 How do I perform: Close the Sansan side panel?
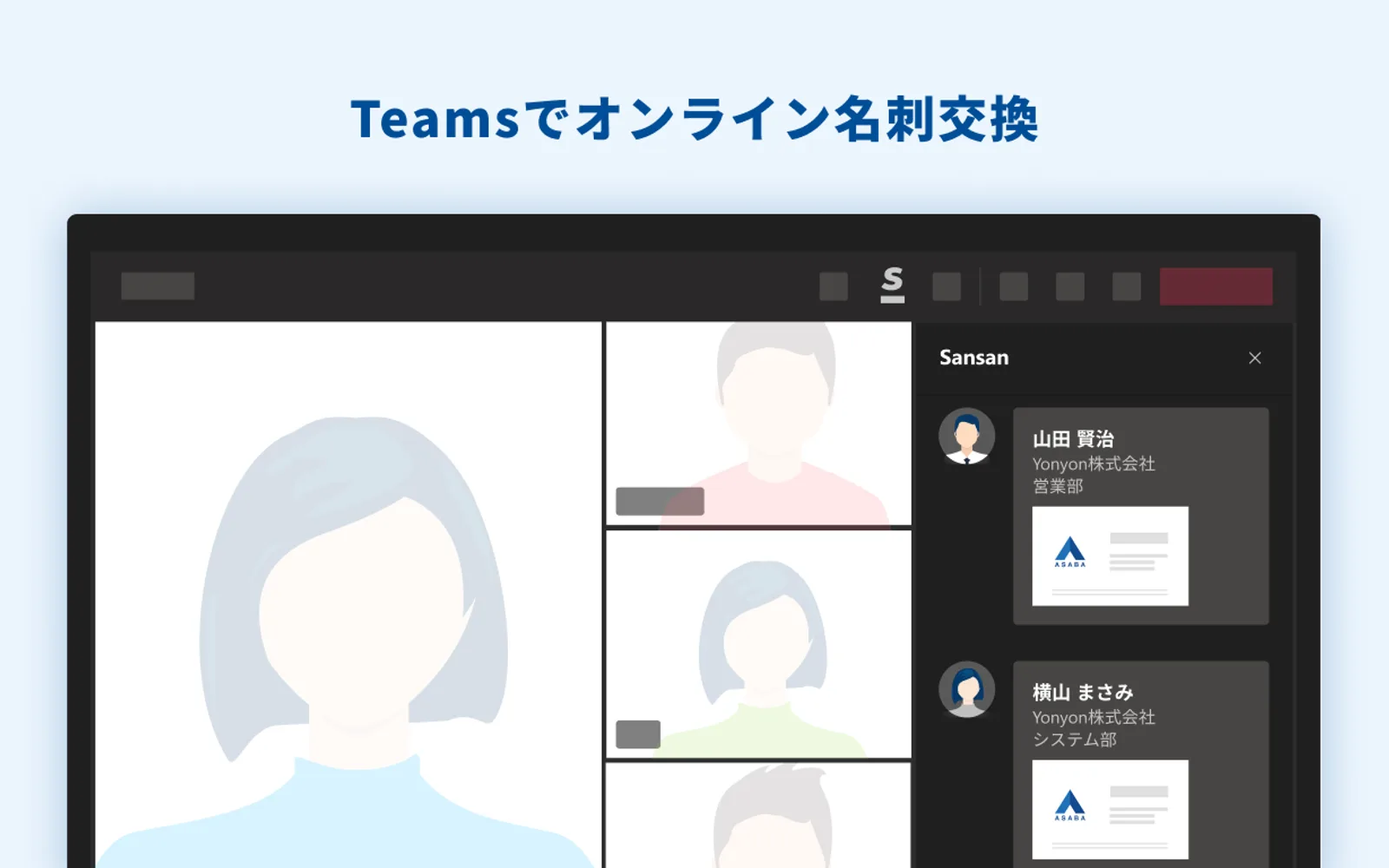[x=1254, y=358]
